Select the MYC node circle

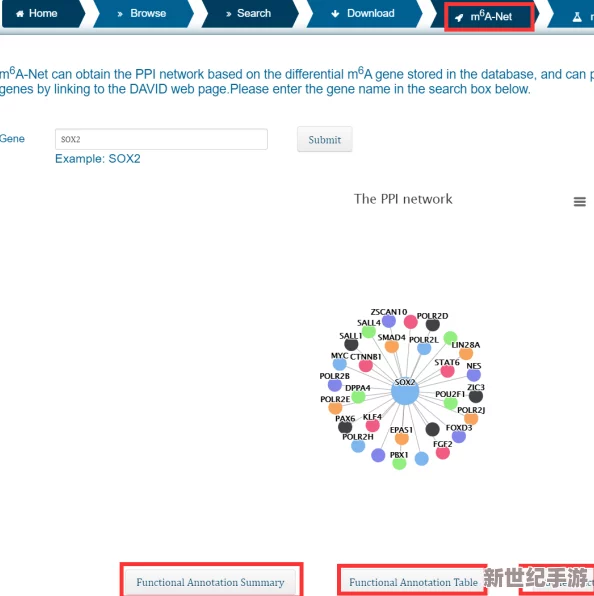[x=339, y=364]
